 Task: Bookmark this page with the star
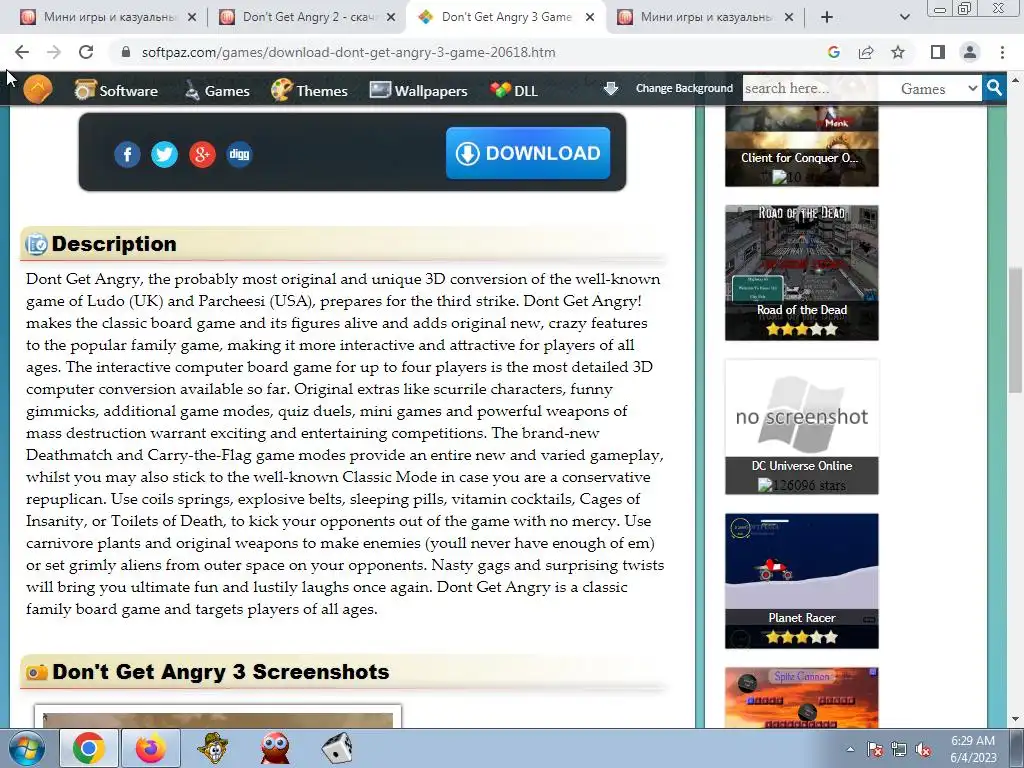pos(898,52)
